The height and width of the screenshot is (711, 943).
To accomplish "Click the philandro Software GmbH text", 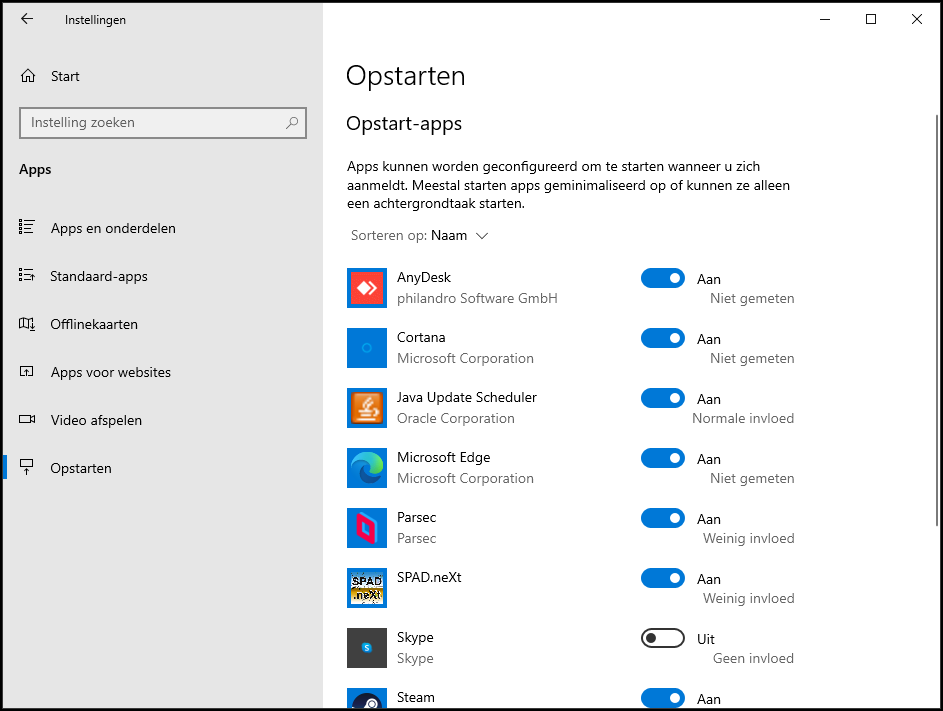I will pyautogui.click(x=477, y=298).
